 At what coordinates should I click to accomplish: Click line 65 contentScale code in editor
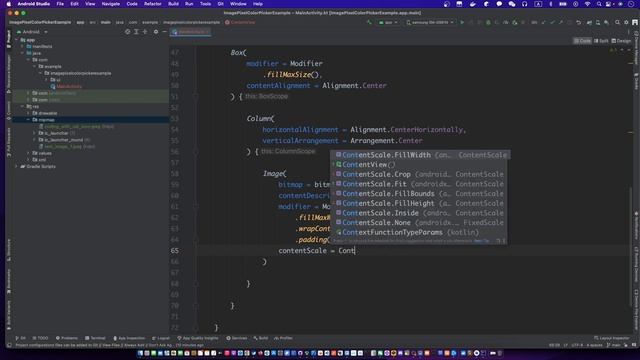pyautogui.click(x=316, y=251)
